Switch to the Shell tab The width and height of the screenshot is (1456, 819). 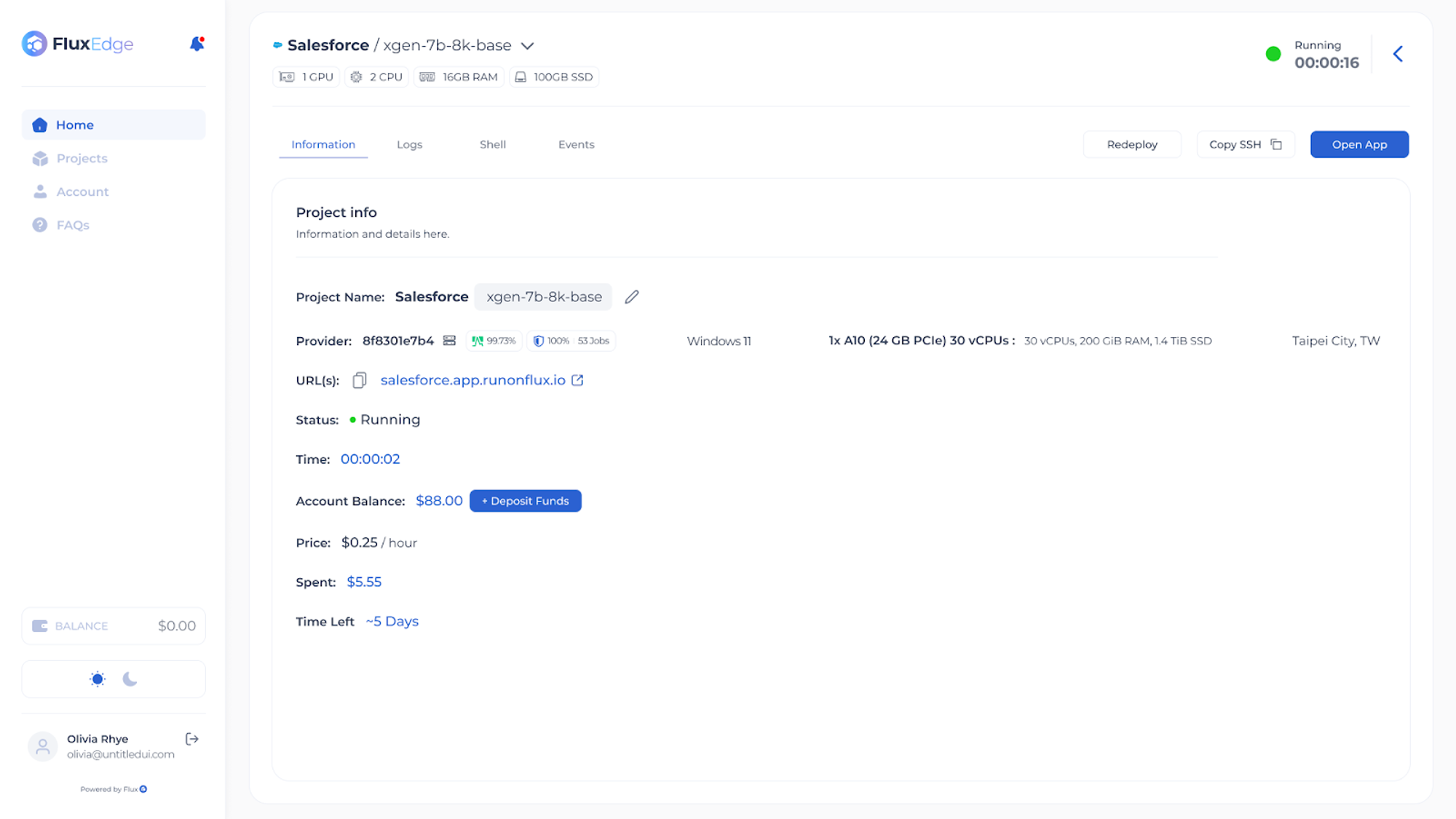(x=492, y=144)
